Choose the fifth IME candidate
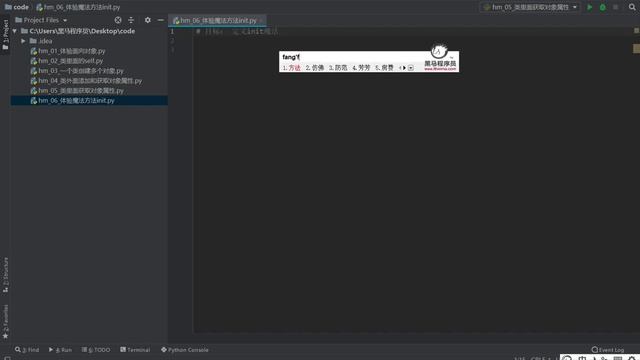This screenshot has width=640, height=360. pos(384,68)
